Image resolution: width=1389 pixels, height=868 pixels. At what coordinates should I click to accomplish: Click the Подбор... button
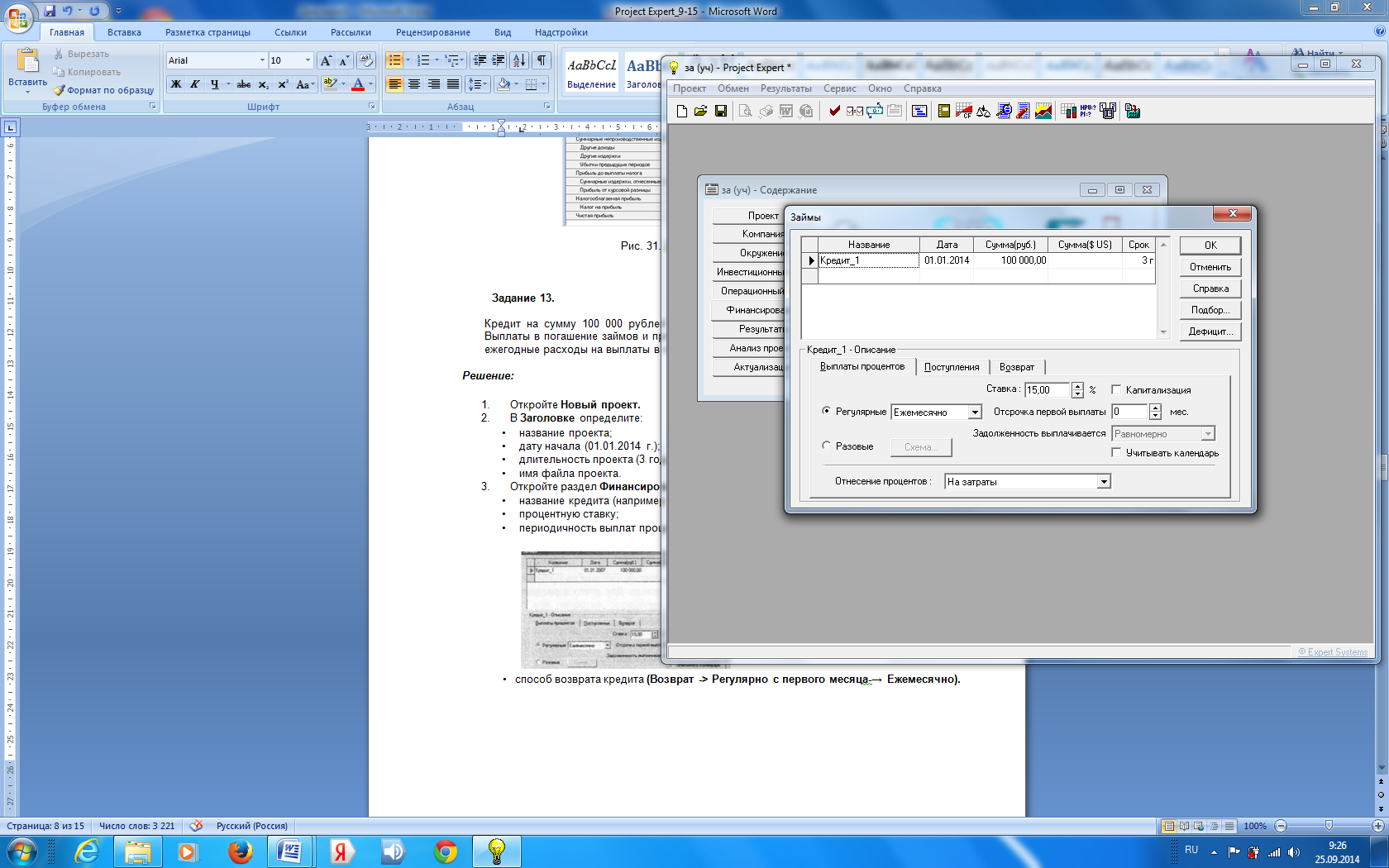click(1210, 310)
